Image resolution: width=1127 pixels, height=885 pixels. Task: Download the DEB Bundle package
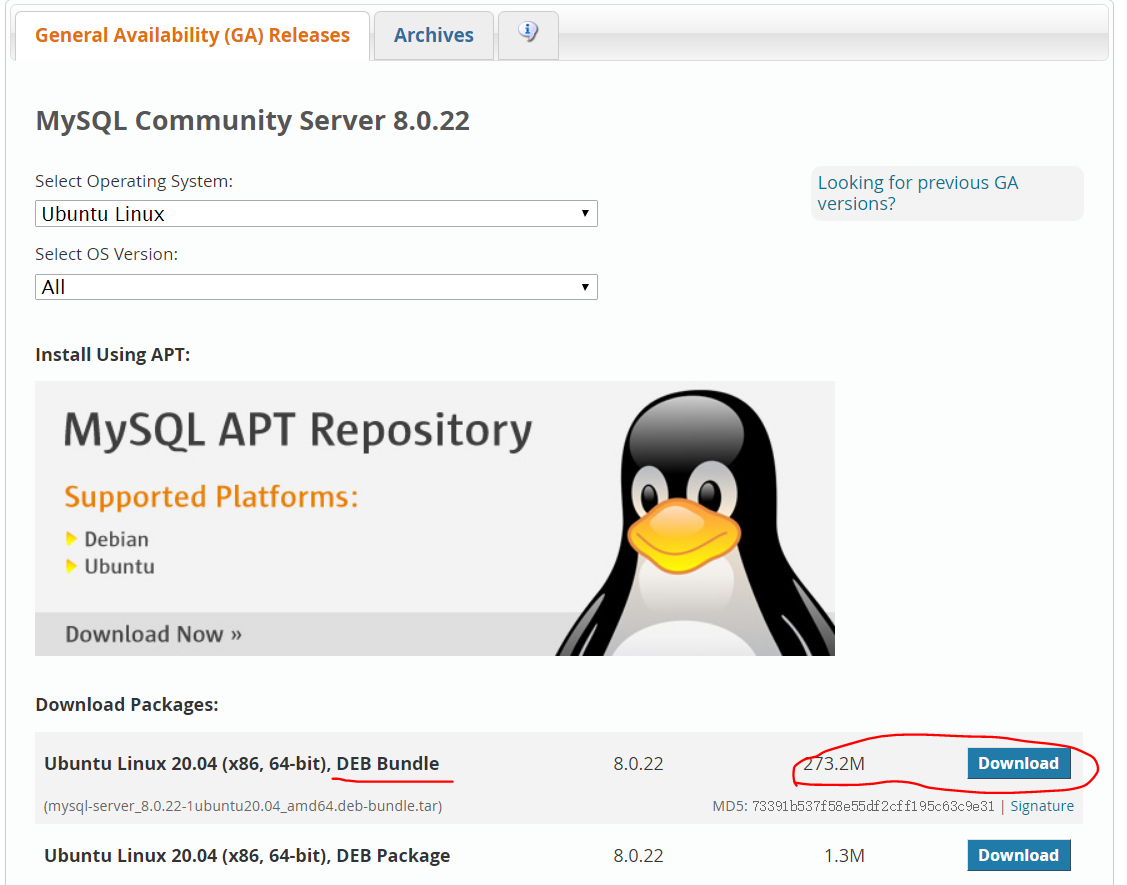(x=1018, y=762)
